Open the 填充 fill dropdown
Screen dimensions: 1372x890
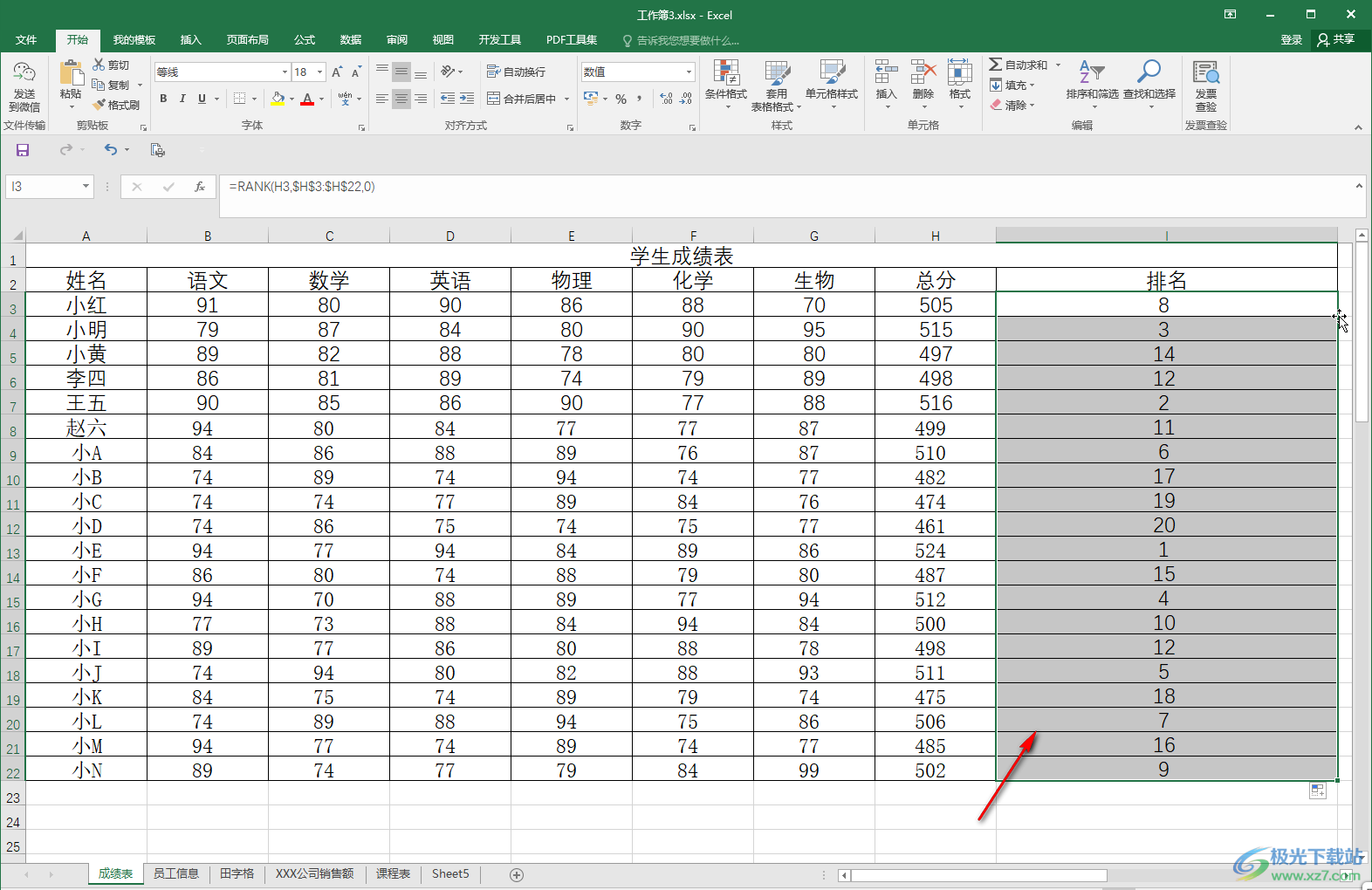coord(1012,86)
